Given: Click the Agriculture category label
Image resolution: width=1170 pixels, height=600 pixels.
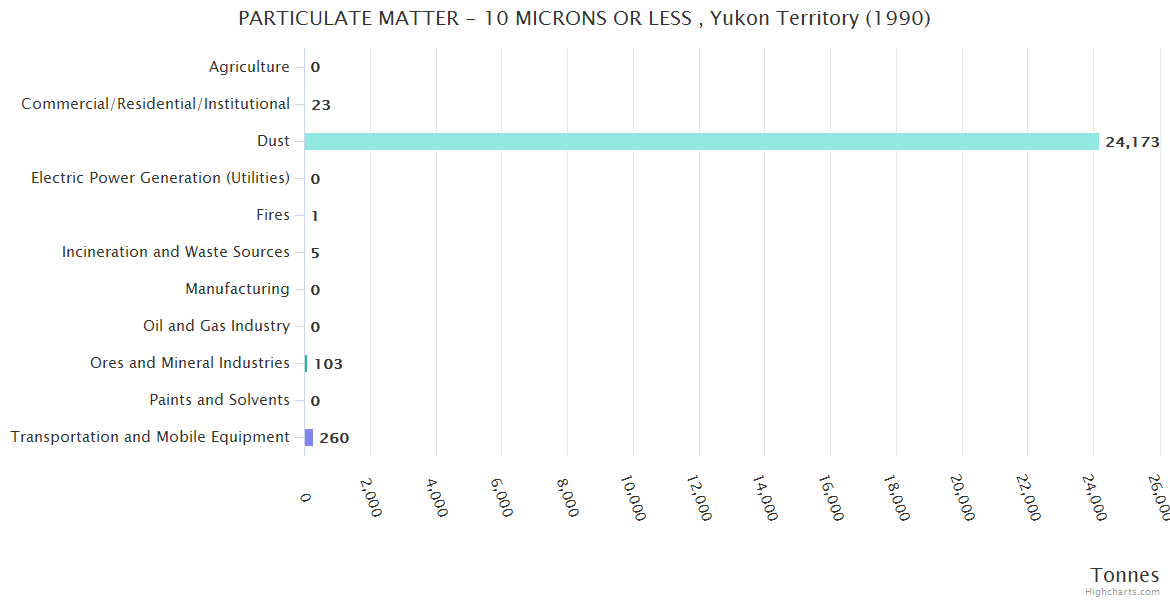Looking at the screenshot, I should coord(249,67).
